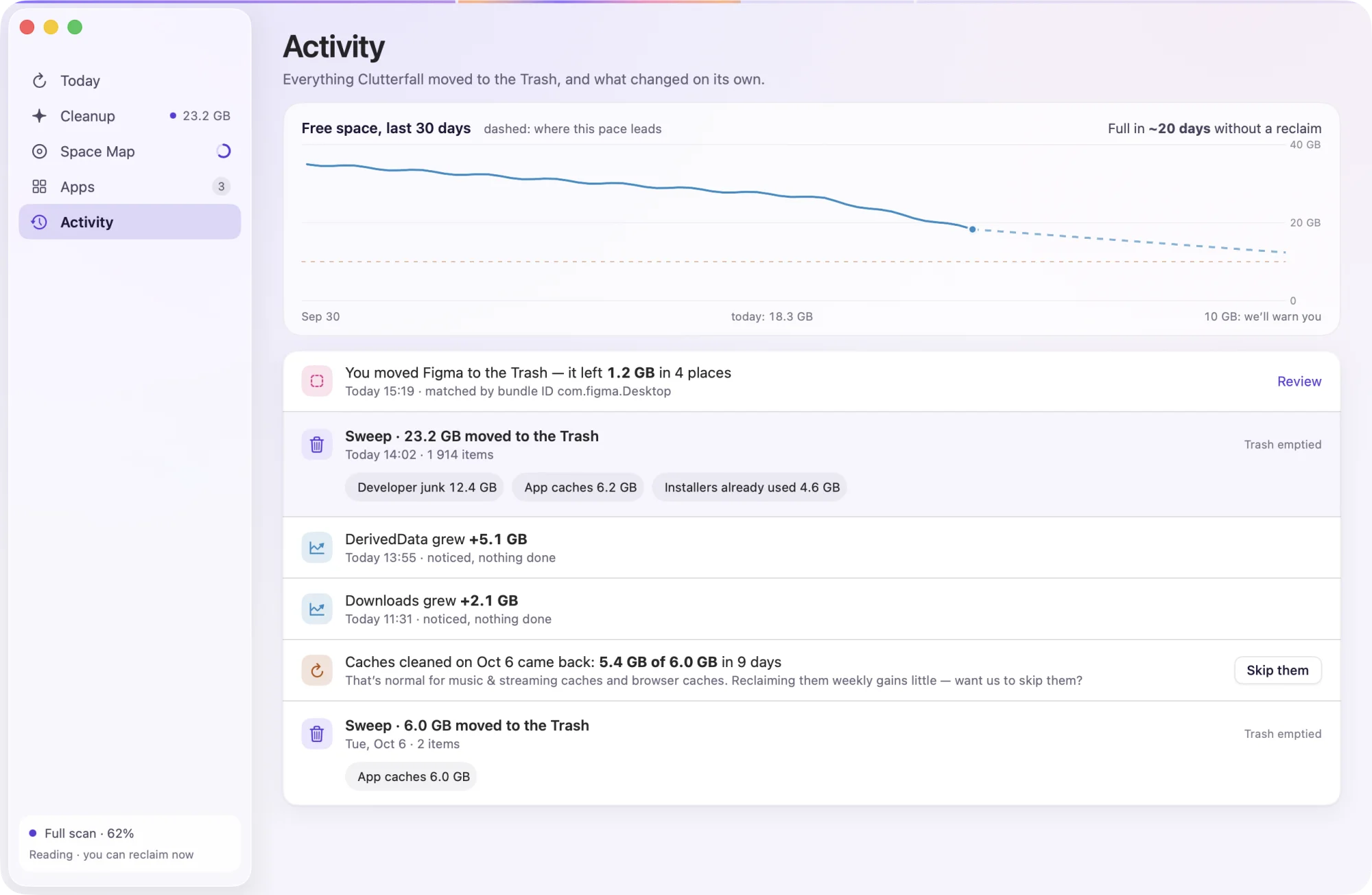Open the DerivedData grew +5.1 GB entry

812,548
